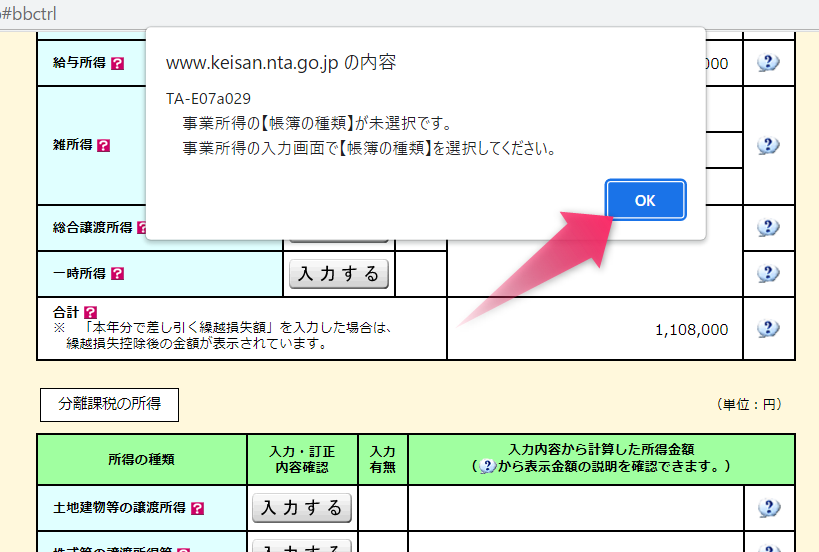Click the (単位:円) unit note

[749, 404]
